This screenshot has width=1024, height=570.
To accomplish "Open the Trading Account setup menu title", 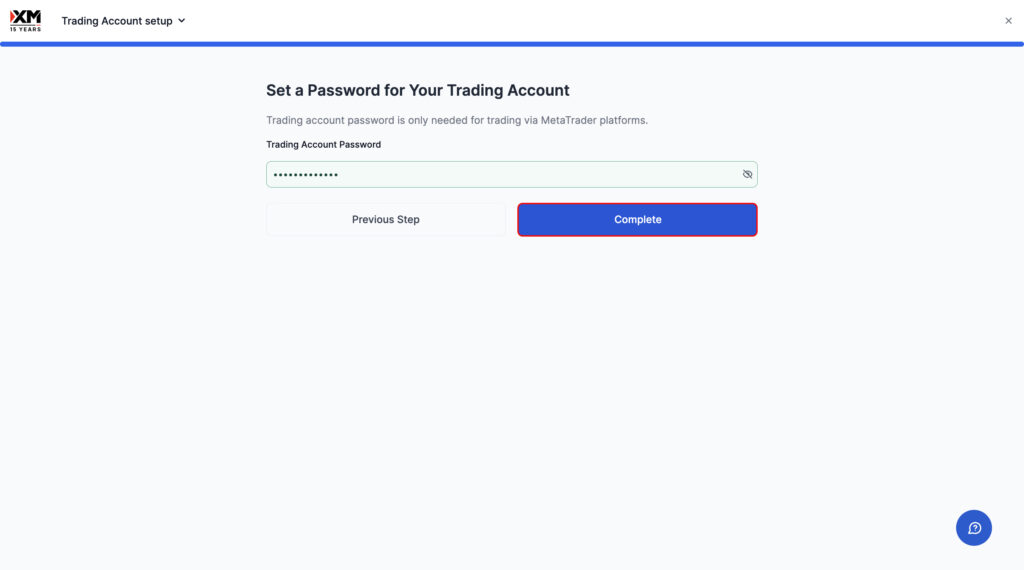I will click(x=117, y=21).
